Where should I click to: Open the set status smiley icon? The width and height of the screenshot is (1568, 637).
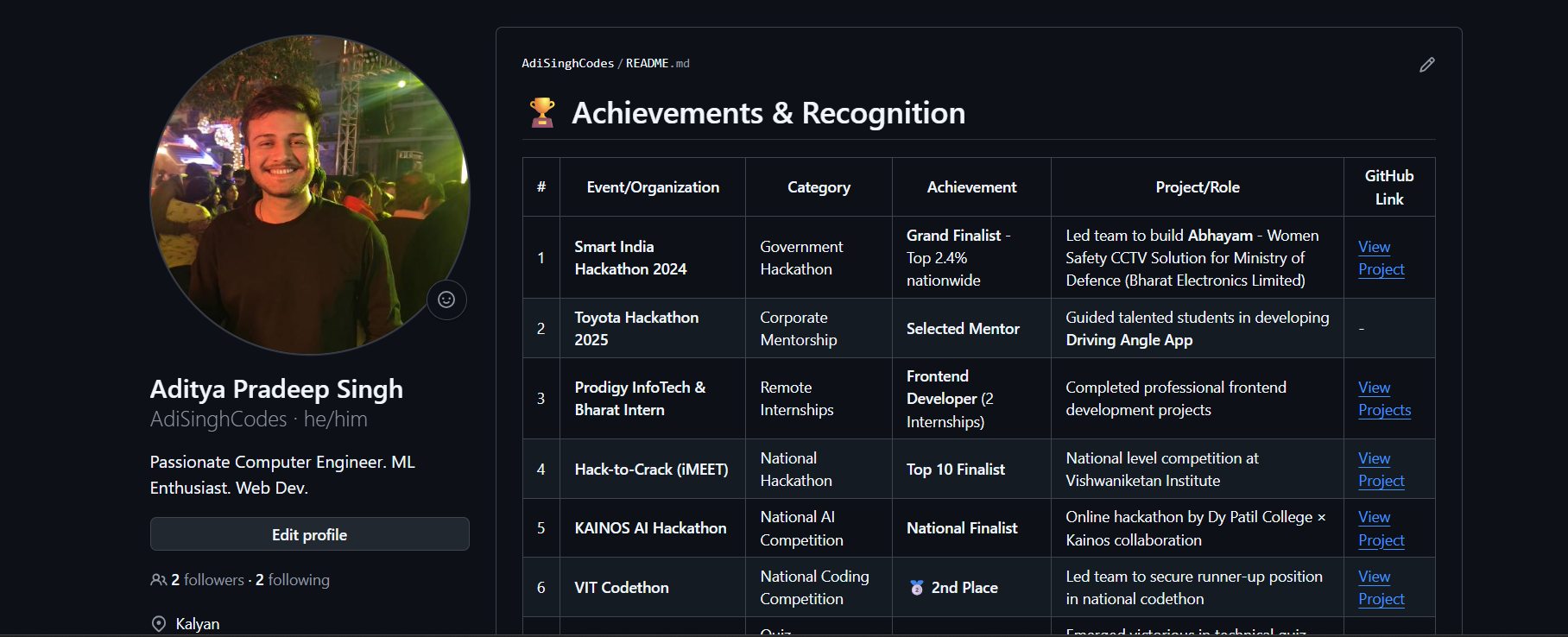pos(446,300)
